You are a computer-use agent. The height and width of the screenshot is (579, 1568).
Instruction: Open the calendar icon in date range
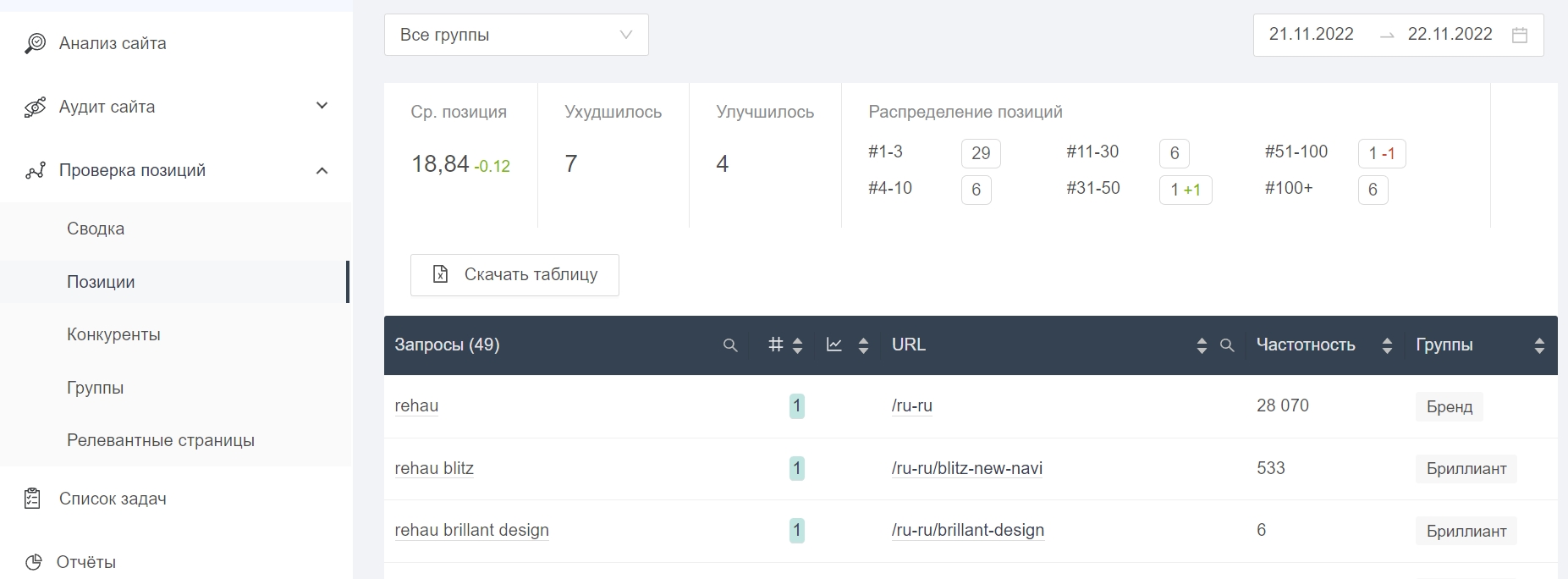point(1520,35)
